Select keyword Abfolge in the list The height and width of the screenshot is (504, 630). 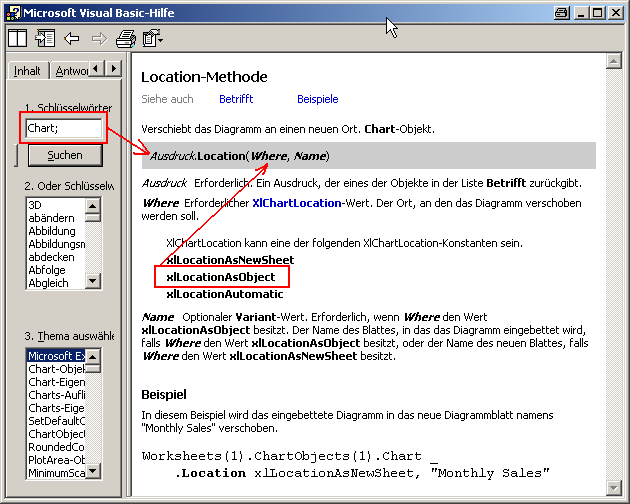(x=55, y=270)
